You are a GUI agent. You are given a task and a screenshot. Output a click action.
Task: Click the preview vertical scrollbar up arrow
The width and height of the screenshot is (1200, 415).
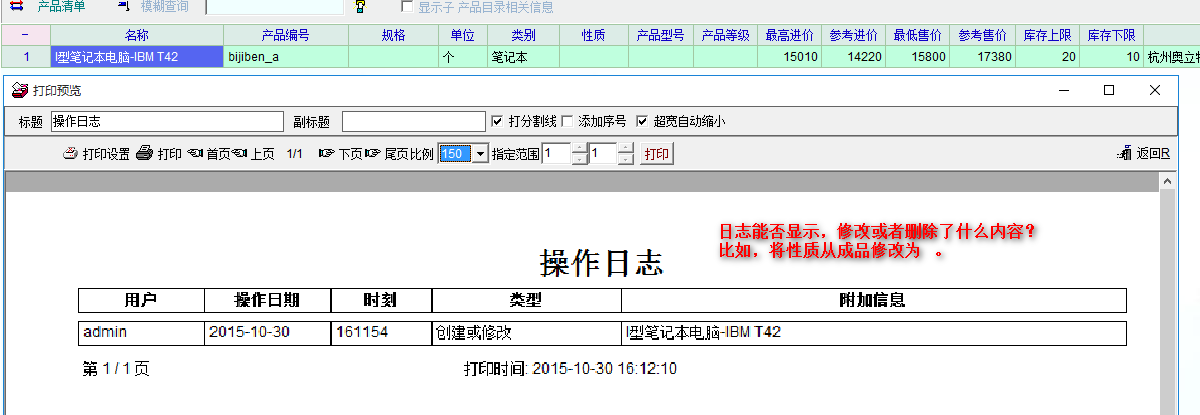click(x=1166, y=182)
